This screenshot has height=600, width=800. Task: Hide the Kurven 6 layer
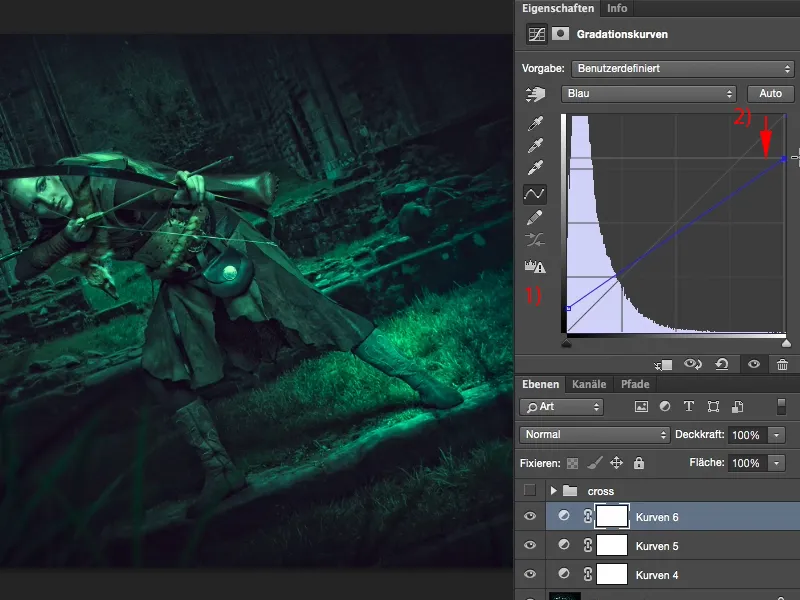[x=530, y=516]
